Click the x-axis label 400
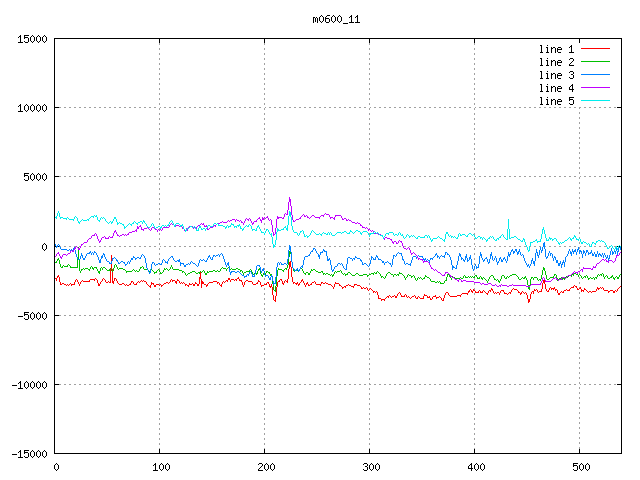This screenshot has width=640, height=480. coord(476,467)
